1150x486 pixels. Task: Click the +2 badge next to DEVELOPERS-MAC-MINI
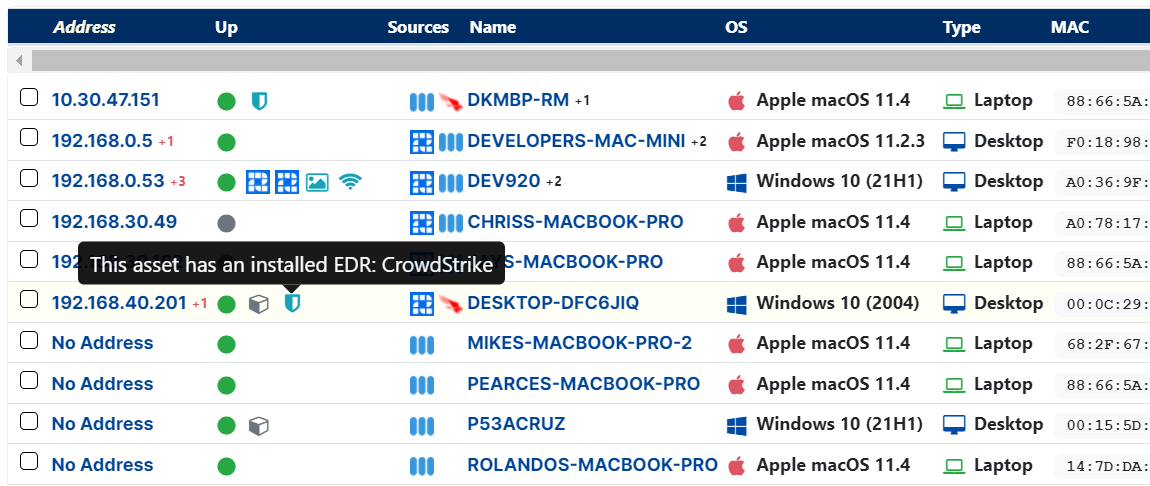click(699, 141)
